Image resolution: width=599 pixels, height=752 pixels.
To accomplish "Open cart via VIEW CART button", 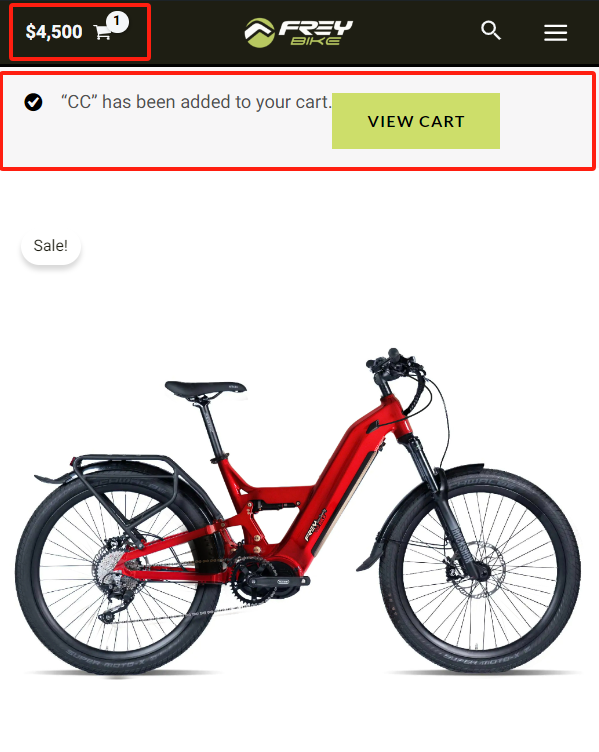I will pos(416,121).
